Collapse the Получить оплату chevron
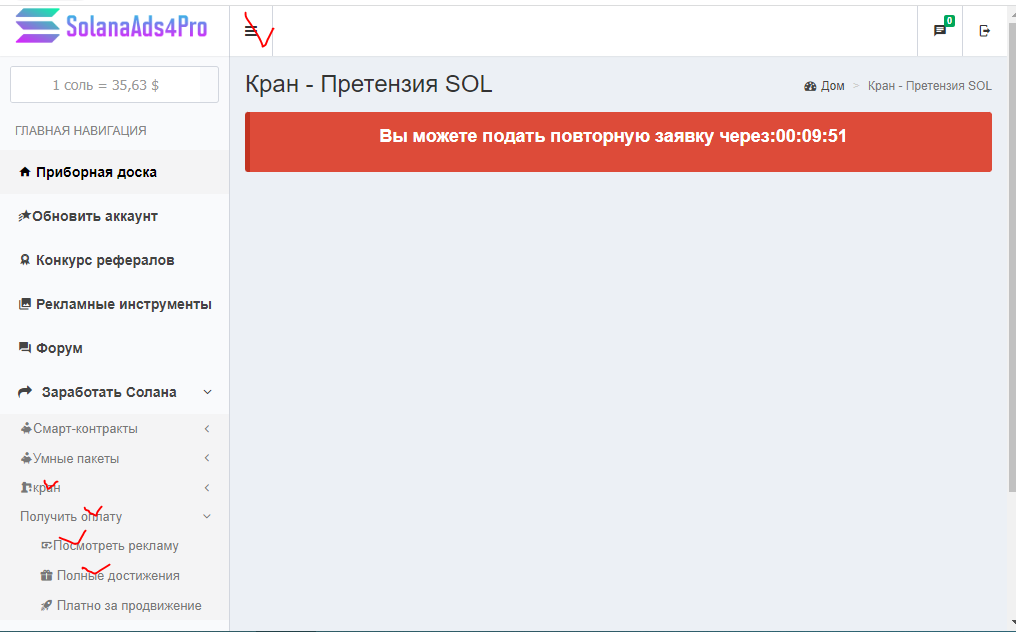 click(x=207, y=517)
